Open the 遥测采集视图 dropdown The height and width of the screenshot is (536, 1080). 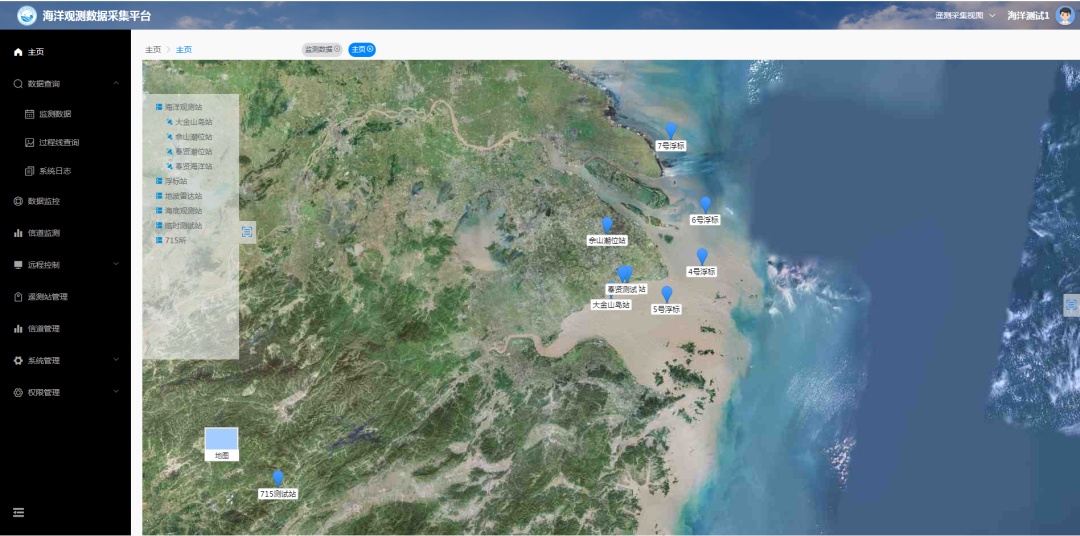965,15
